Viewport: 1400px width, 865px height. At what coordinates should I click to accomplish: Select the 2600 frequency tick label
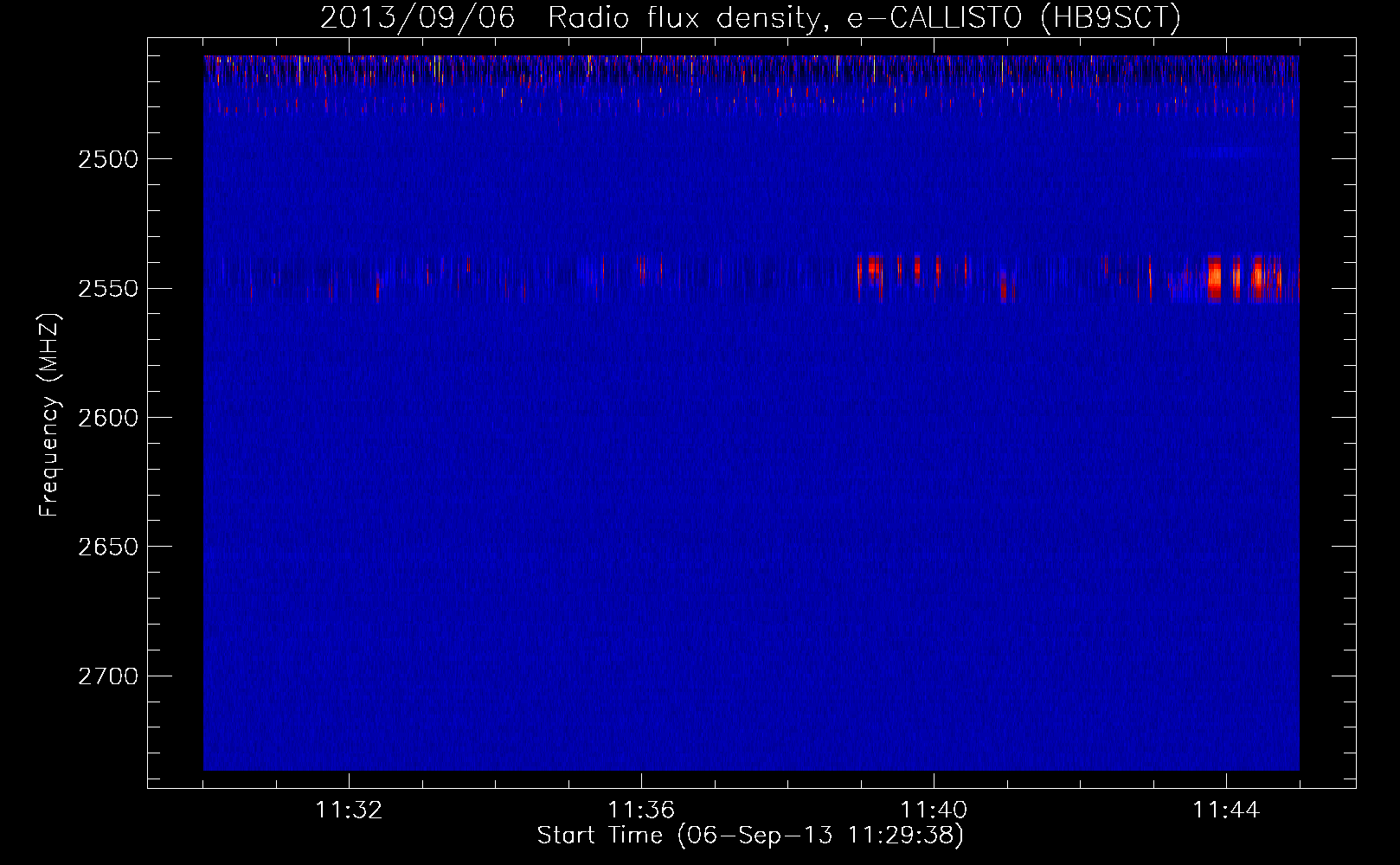pyautogui.click(x=107, y=418)
